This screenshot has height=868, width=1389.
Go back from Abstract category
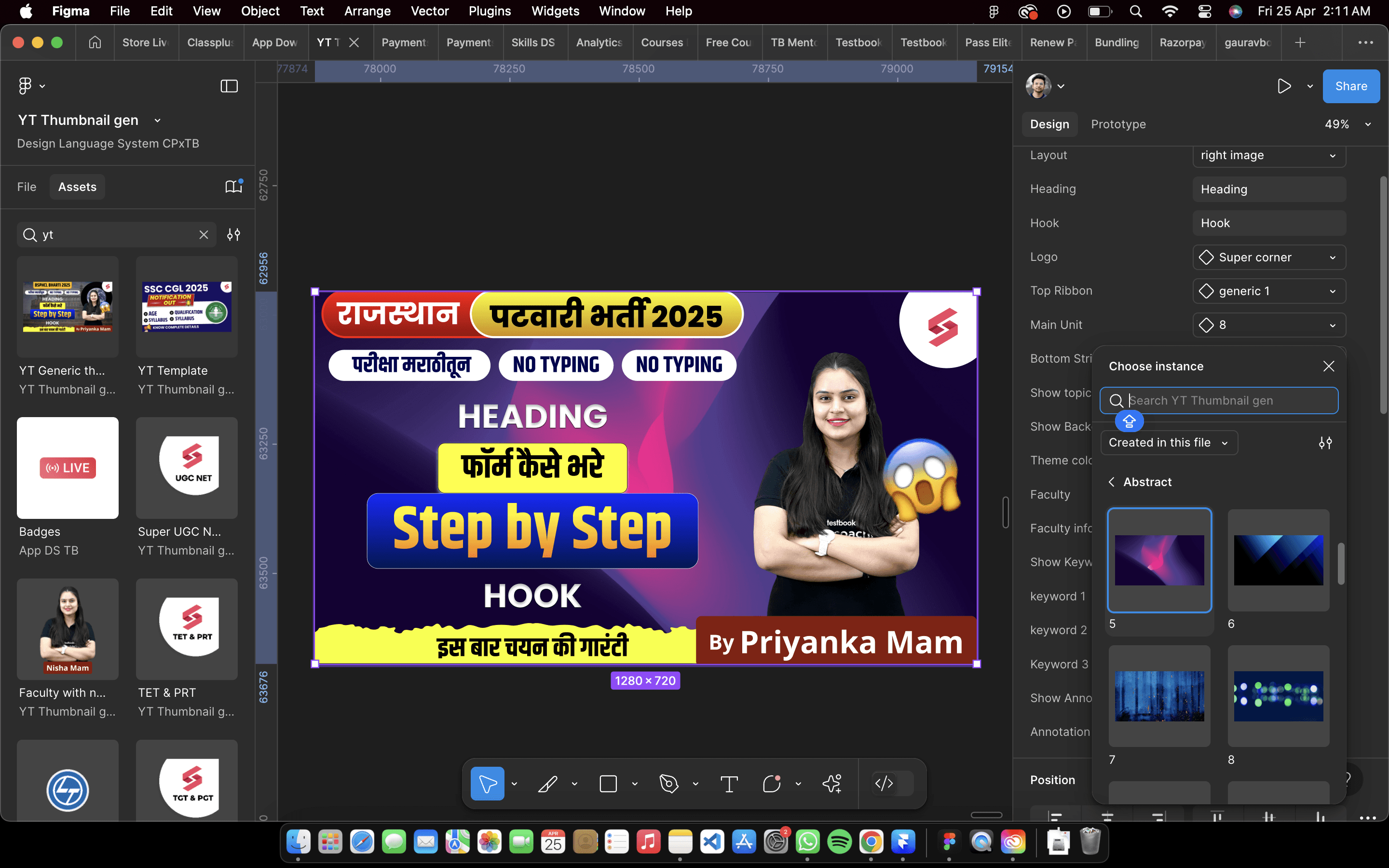point(1112,482)
